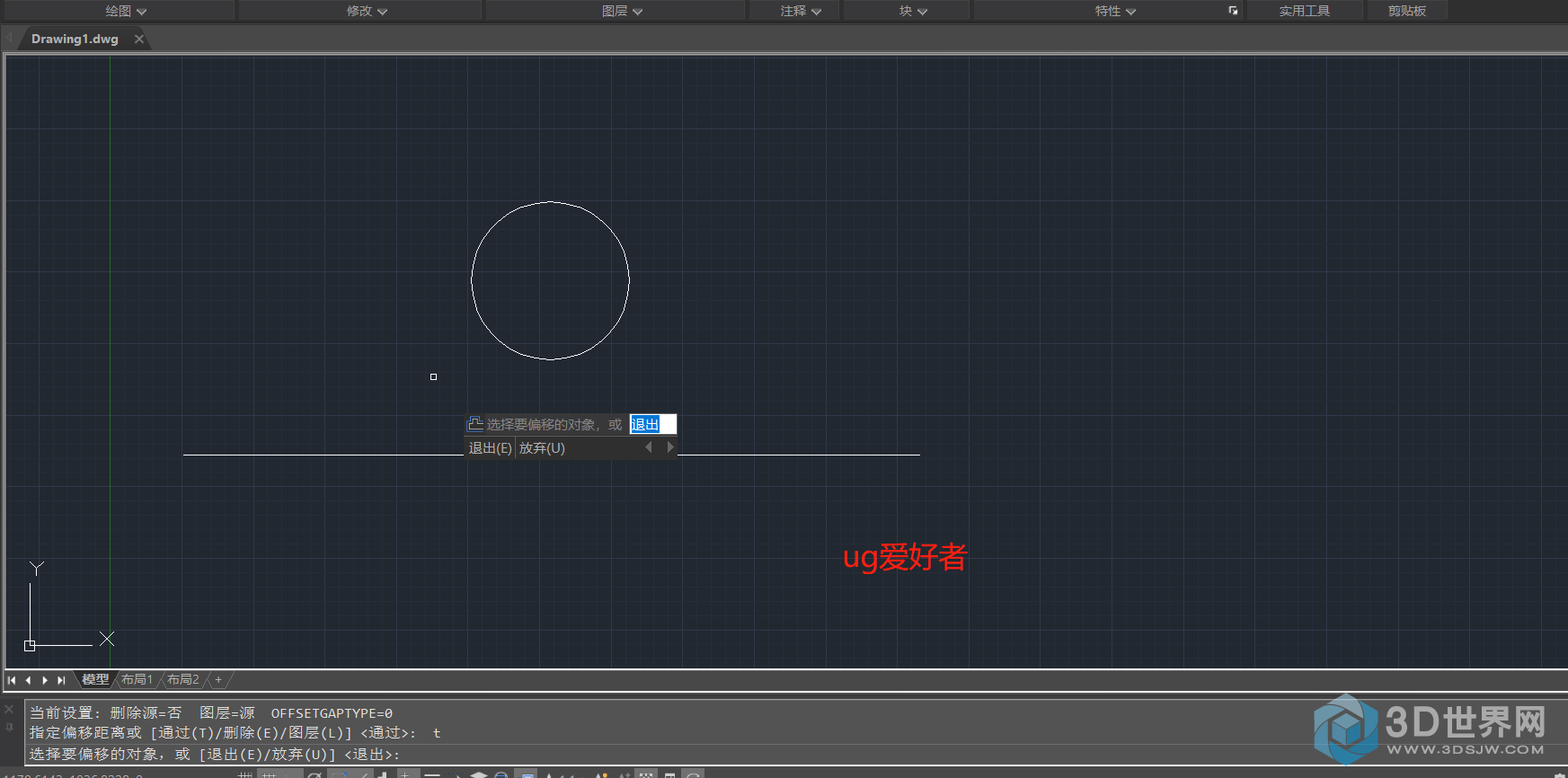Click the 退出 dynamic input field

(x=653, y=424)
